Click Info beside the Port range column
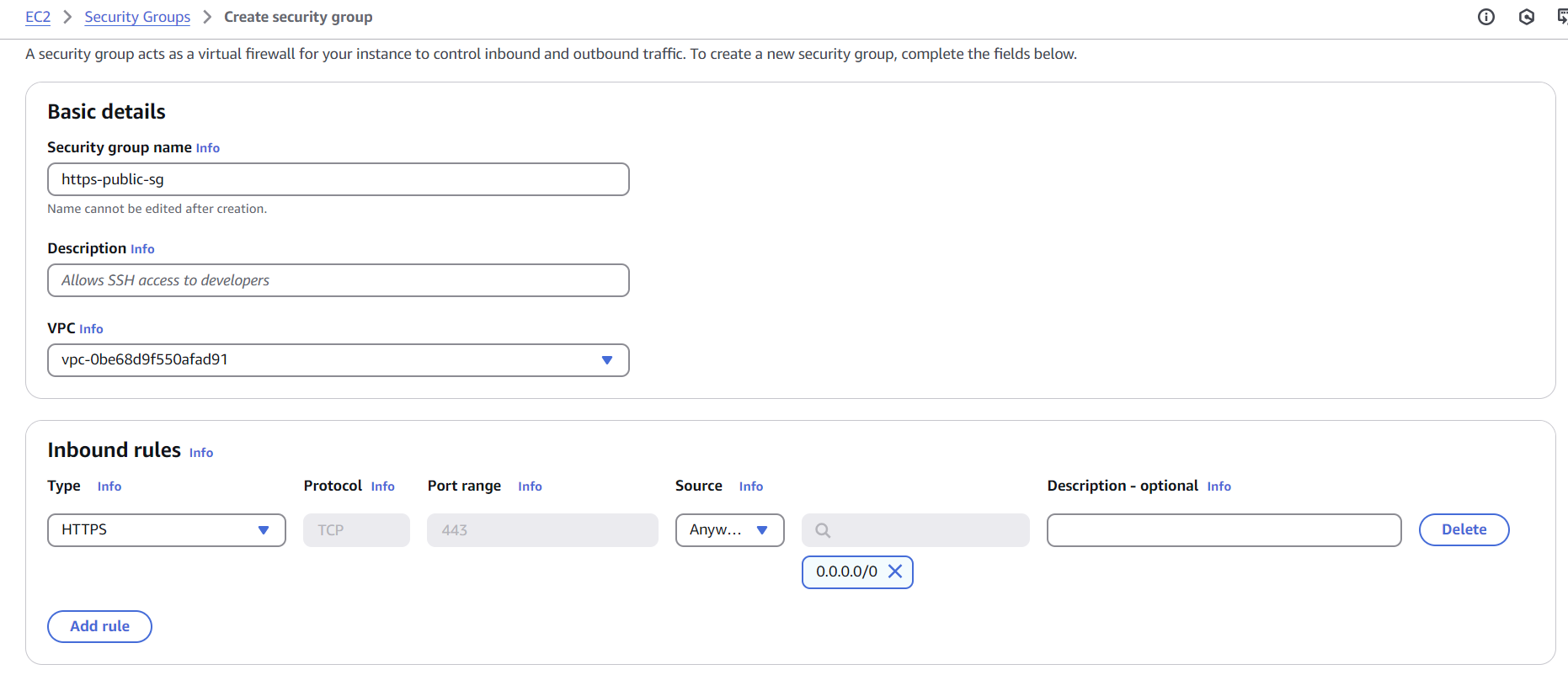Viewport: 1568px width, 675px height. click(x=530, y=486)
